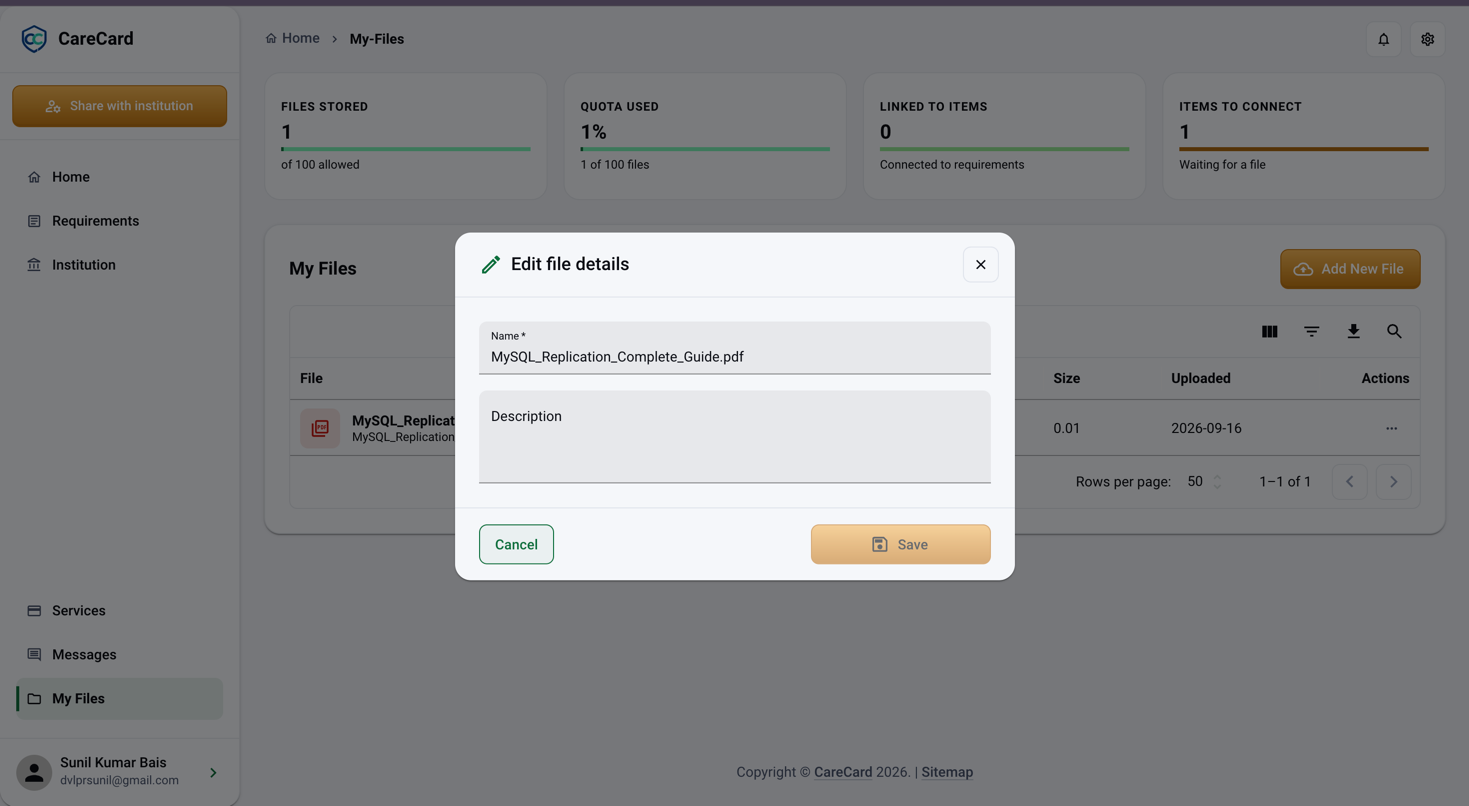The width and height of the screenshot is (1469, 806).
Task: Open Requirements in the sidebar
Action: 119,221
